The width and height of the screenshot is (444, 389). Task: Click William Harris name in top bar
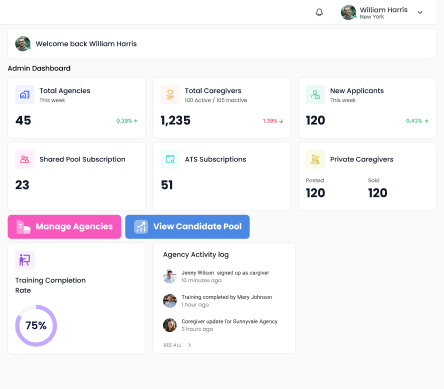pyautogui.click(x=383, y=10)
